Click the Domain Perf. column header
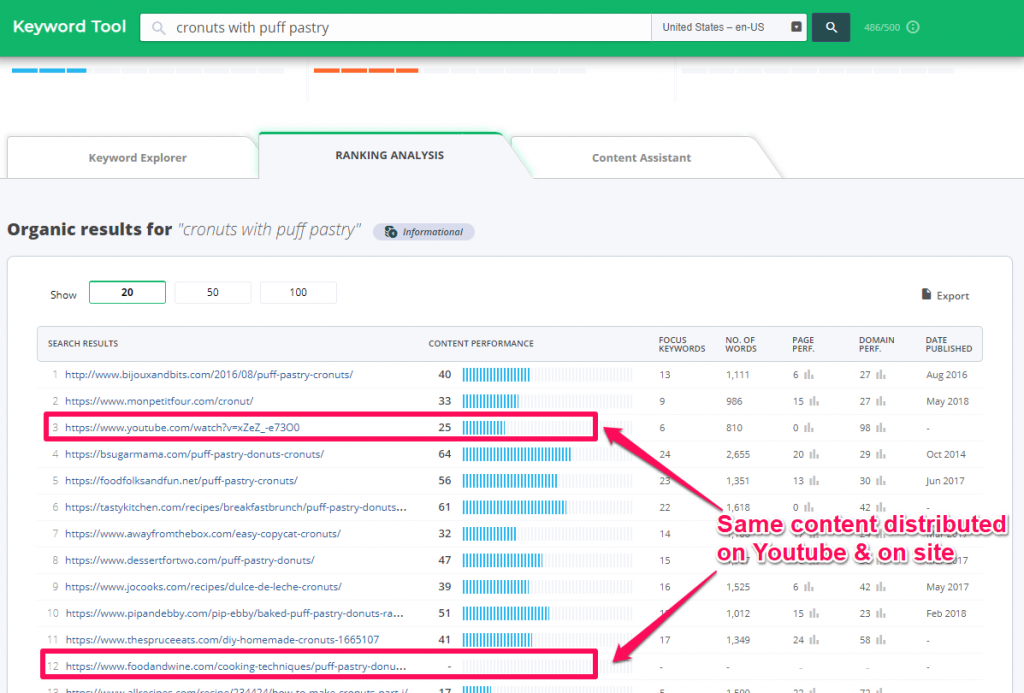This screenshot has width=1024, height=693. (x=876, y=344)
